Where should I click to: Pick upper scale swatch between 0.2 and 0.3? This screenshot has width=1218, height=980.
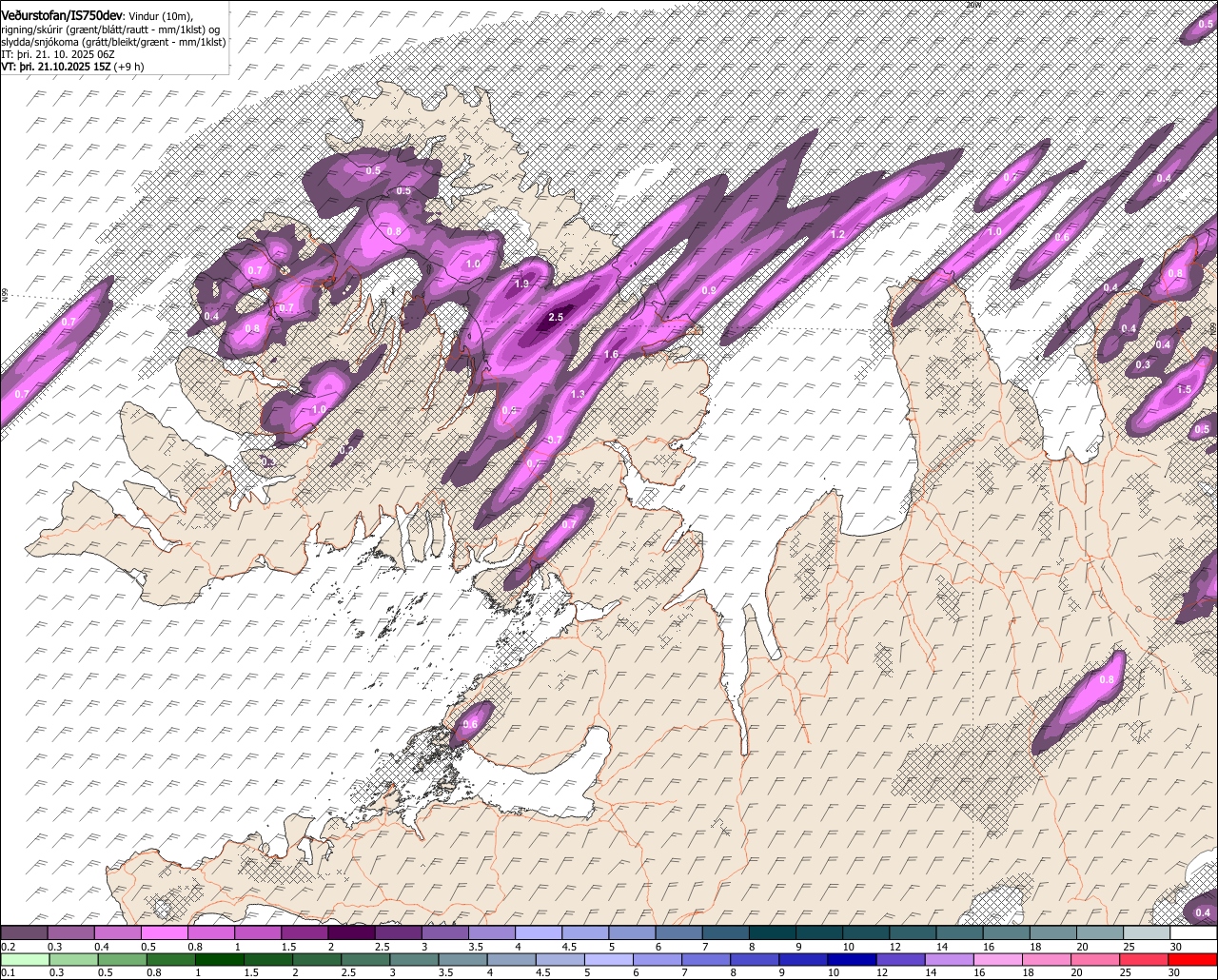[x=24, y=932]
